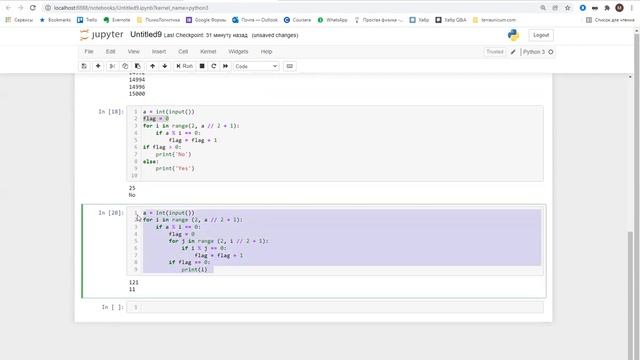Interrupt the kernel with stop icon
The width and height of the screenshot is (640, 360).
[x=202, y=66]
